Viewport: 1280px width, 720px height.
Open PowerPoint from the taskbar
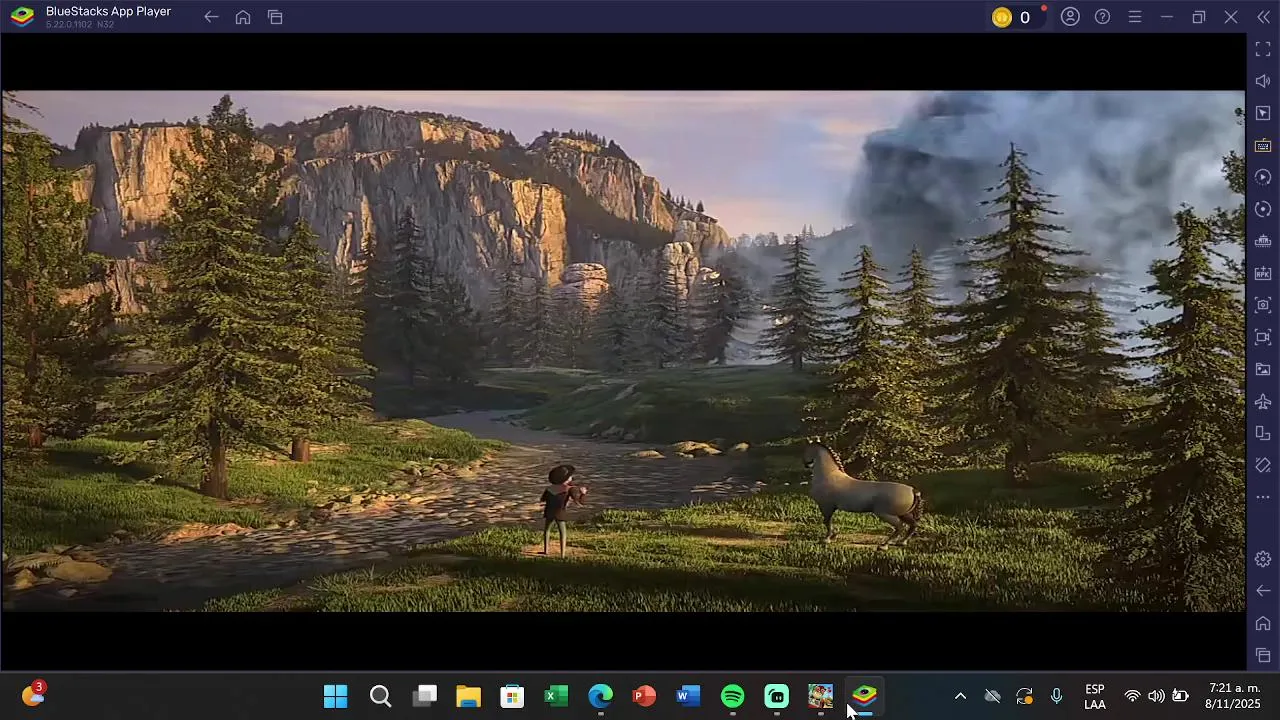point(644,696)
